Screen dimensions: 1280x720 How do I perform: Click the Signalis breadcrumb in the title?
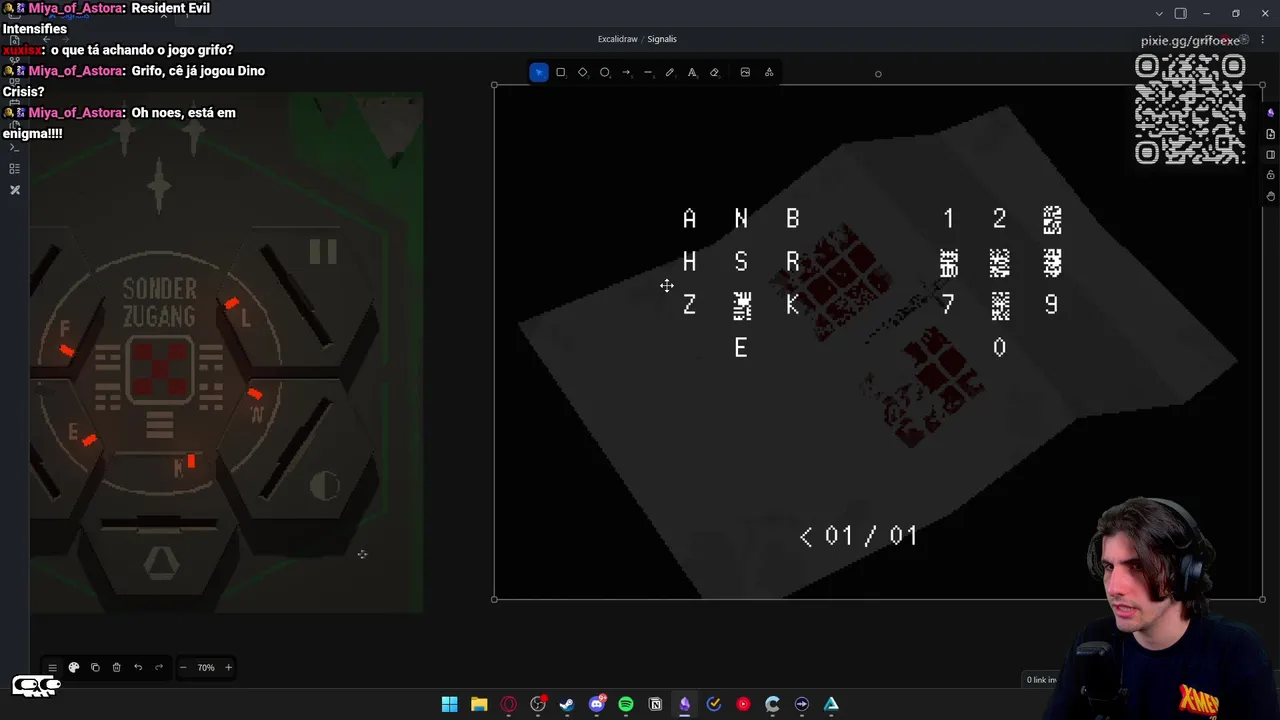(662, 39)
